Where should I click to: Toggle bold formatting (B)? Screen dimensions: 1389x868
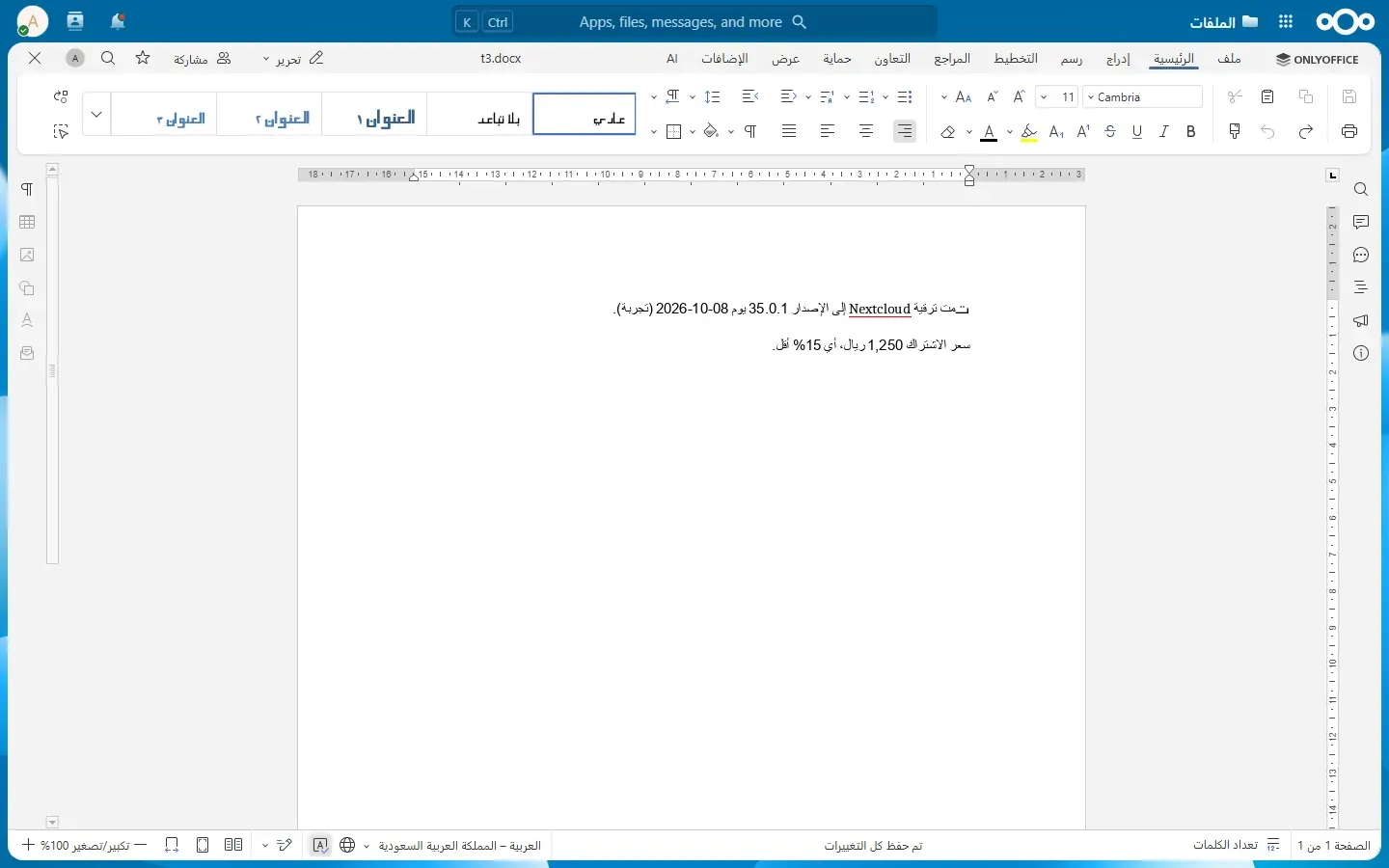[x=1191, y=131]
